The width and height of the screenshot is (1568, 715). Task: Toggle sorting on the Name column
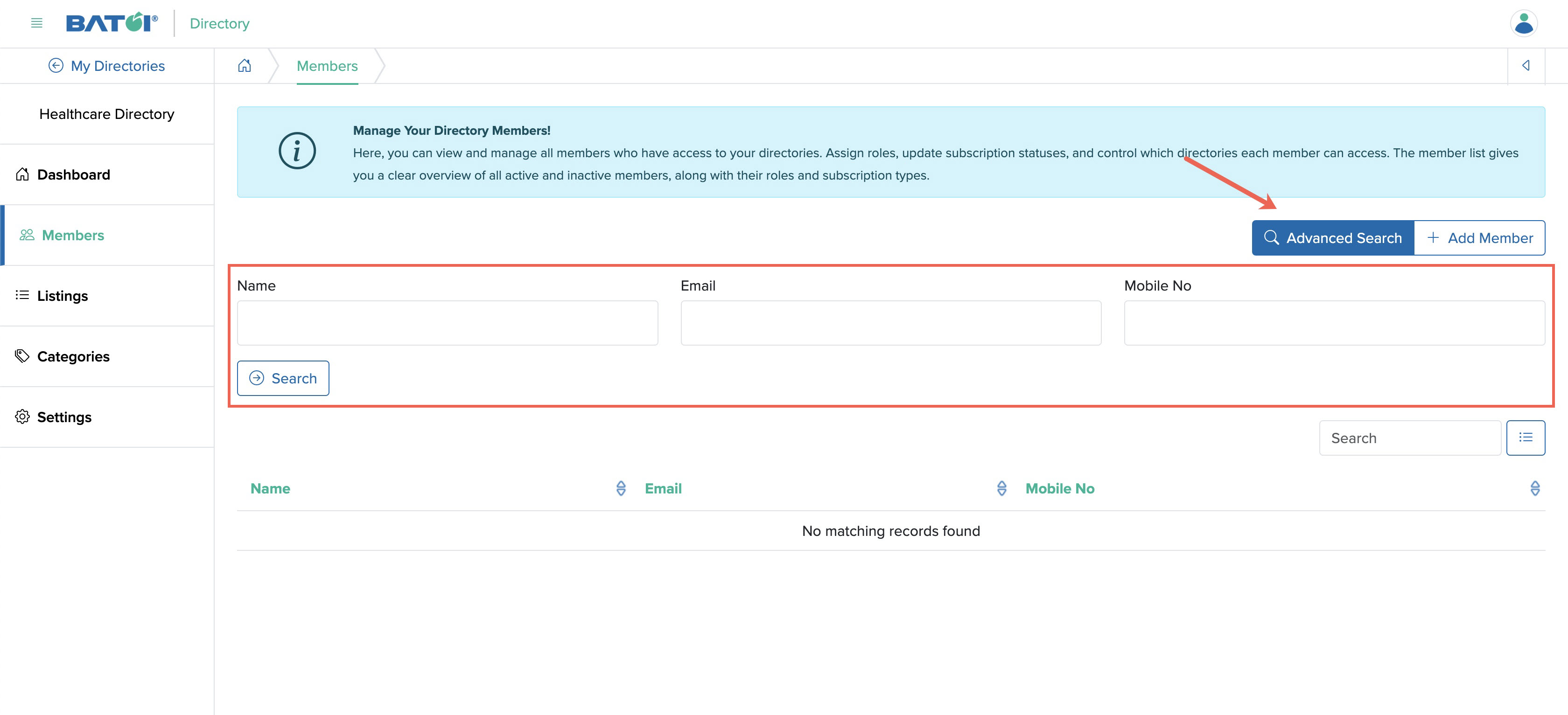pos(620,488)
